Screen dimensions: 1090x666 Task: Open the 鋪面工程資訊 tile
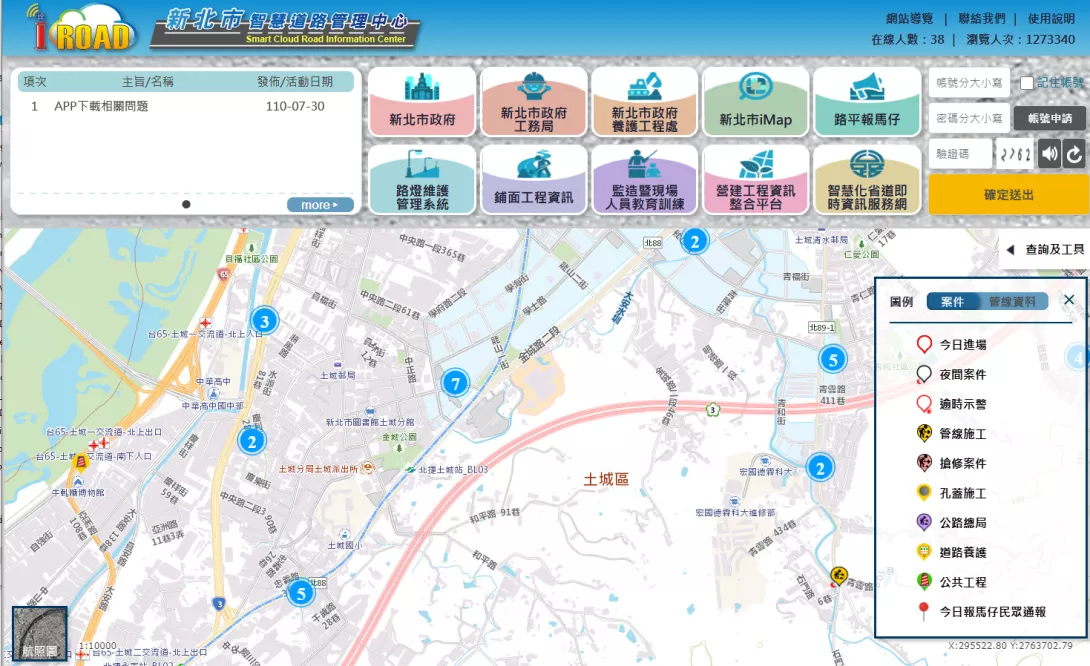[x=533, y=180]
